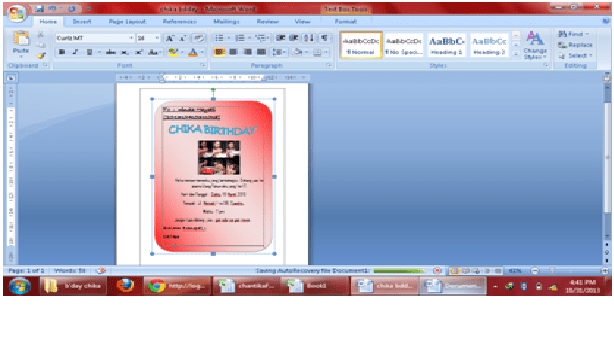Paste clipboard contents with Paste button
The image size is (614, 360).
coord(21,44)
